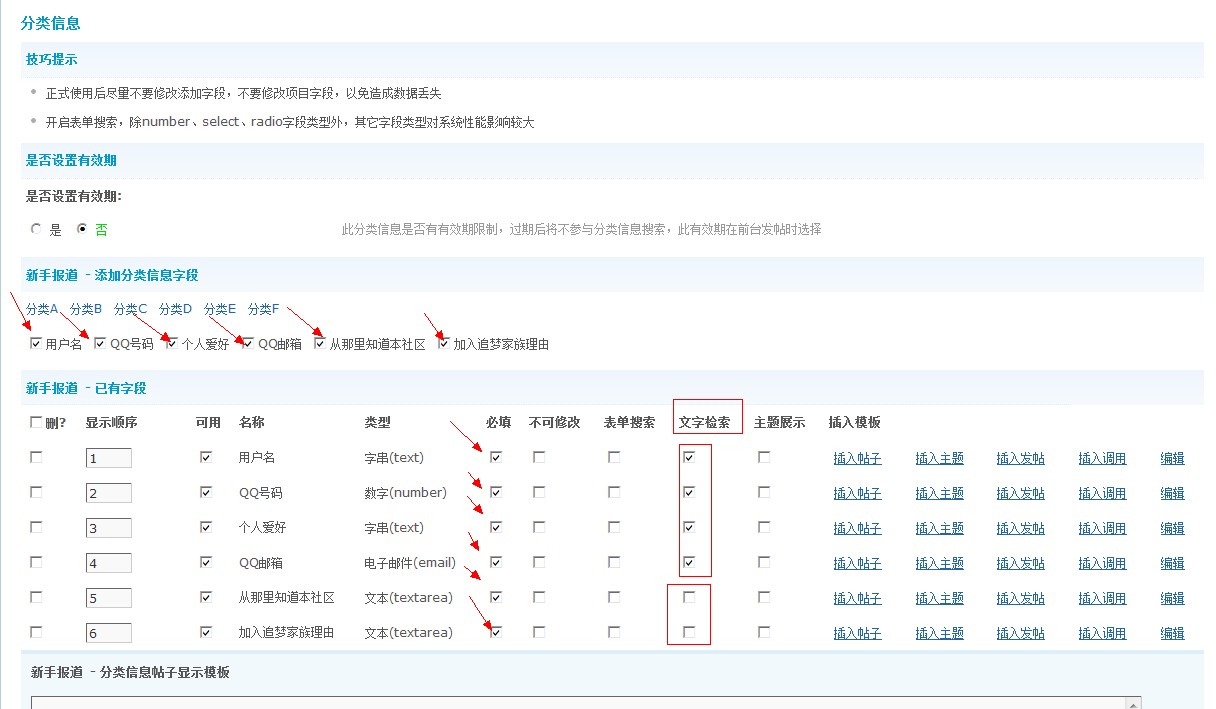
Task: Enable 表单搜索 for QQ号码 row
Action: (x=614, y=492)
